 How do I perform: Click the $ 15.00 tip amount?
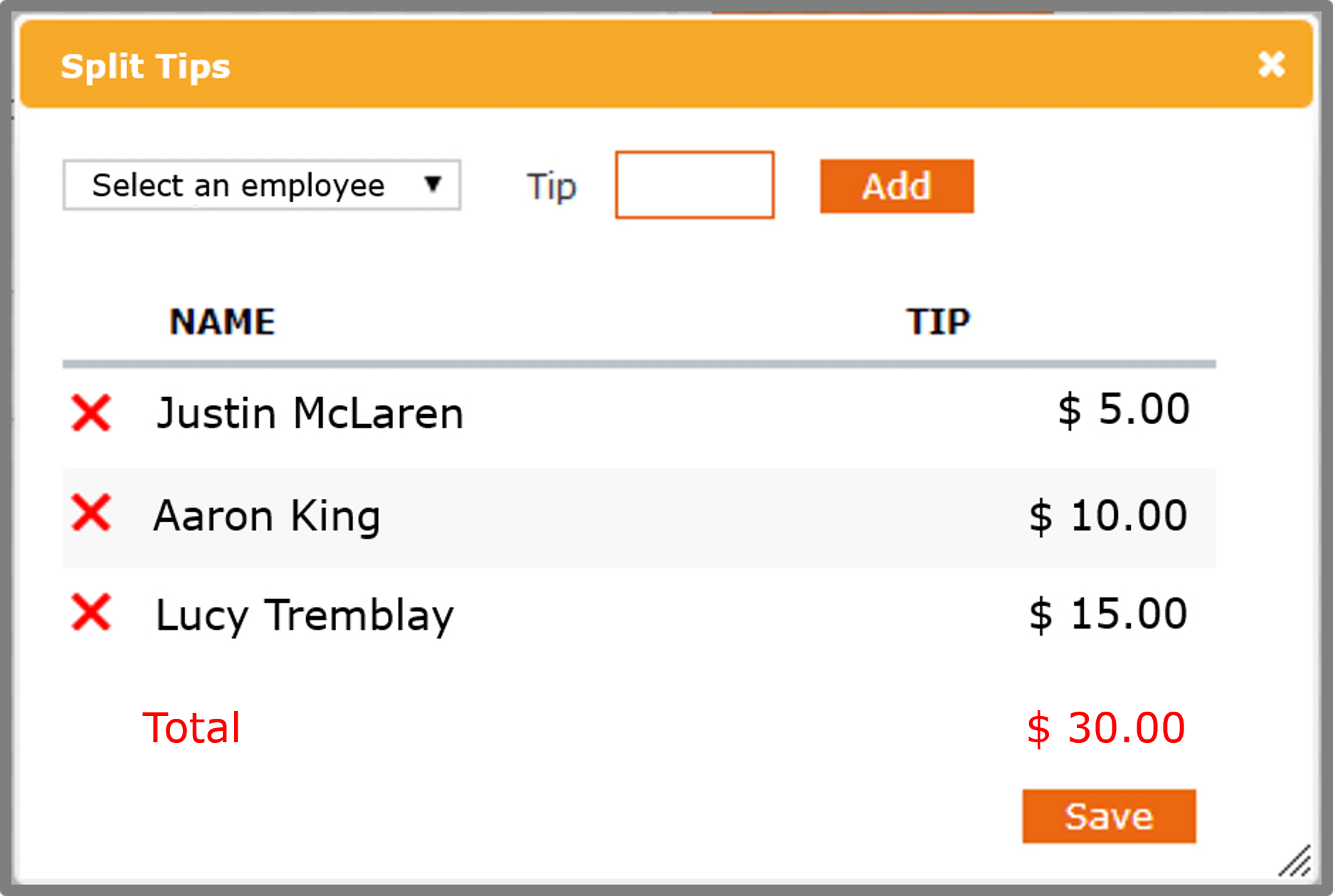pyautogui.click(x=1108, y=613)
